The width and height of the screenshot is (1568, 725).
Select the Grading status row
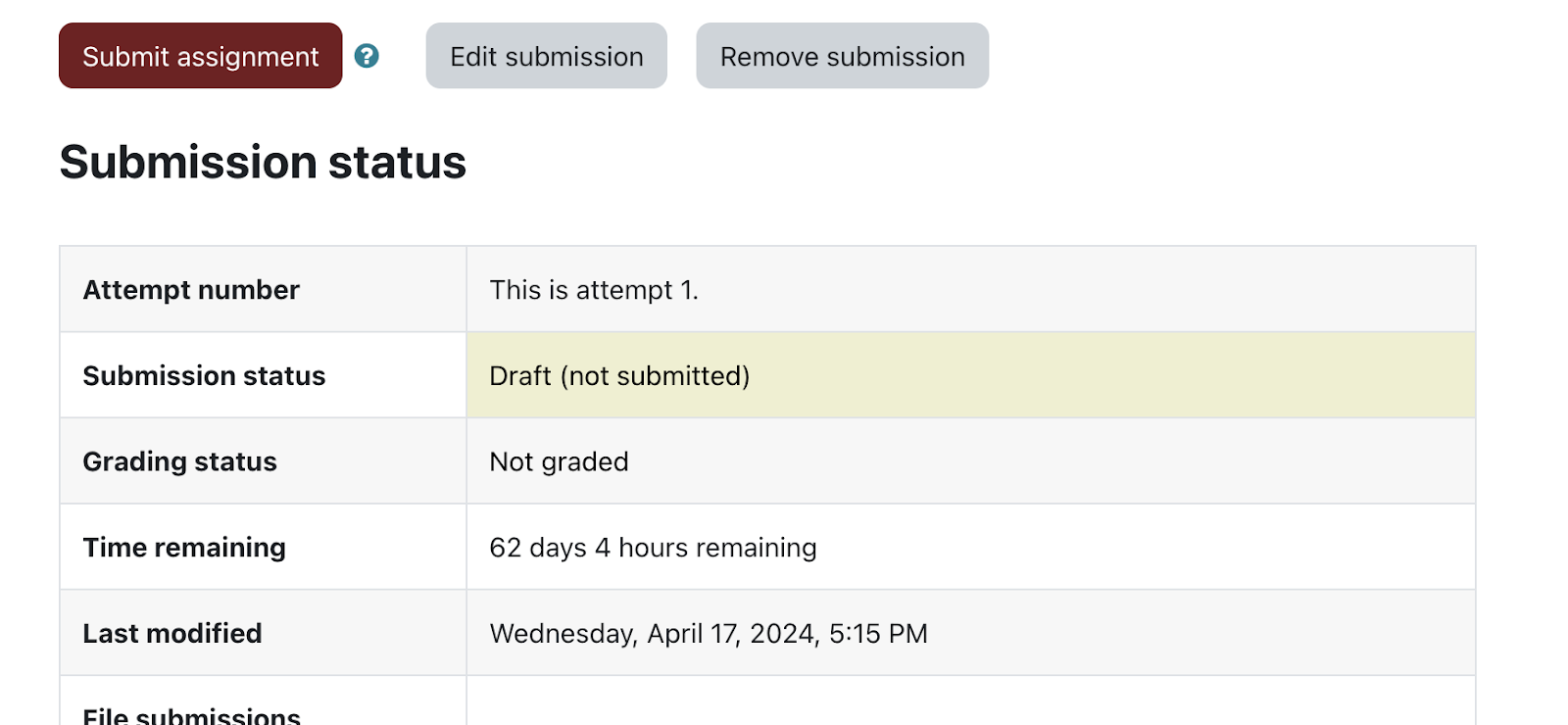coord(179,460)
